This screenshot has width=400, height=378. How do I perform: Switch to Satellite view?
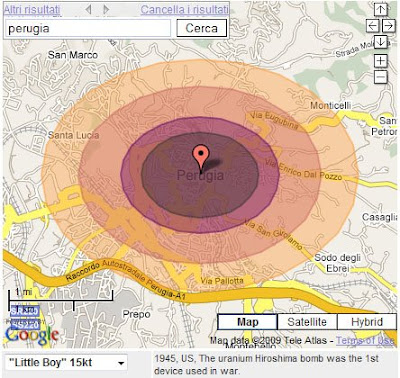point(307,322)
